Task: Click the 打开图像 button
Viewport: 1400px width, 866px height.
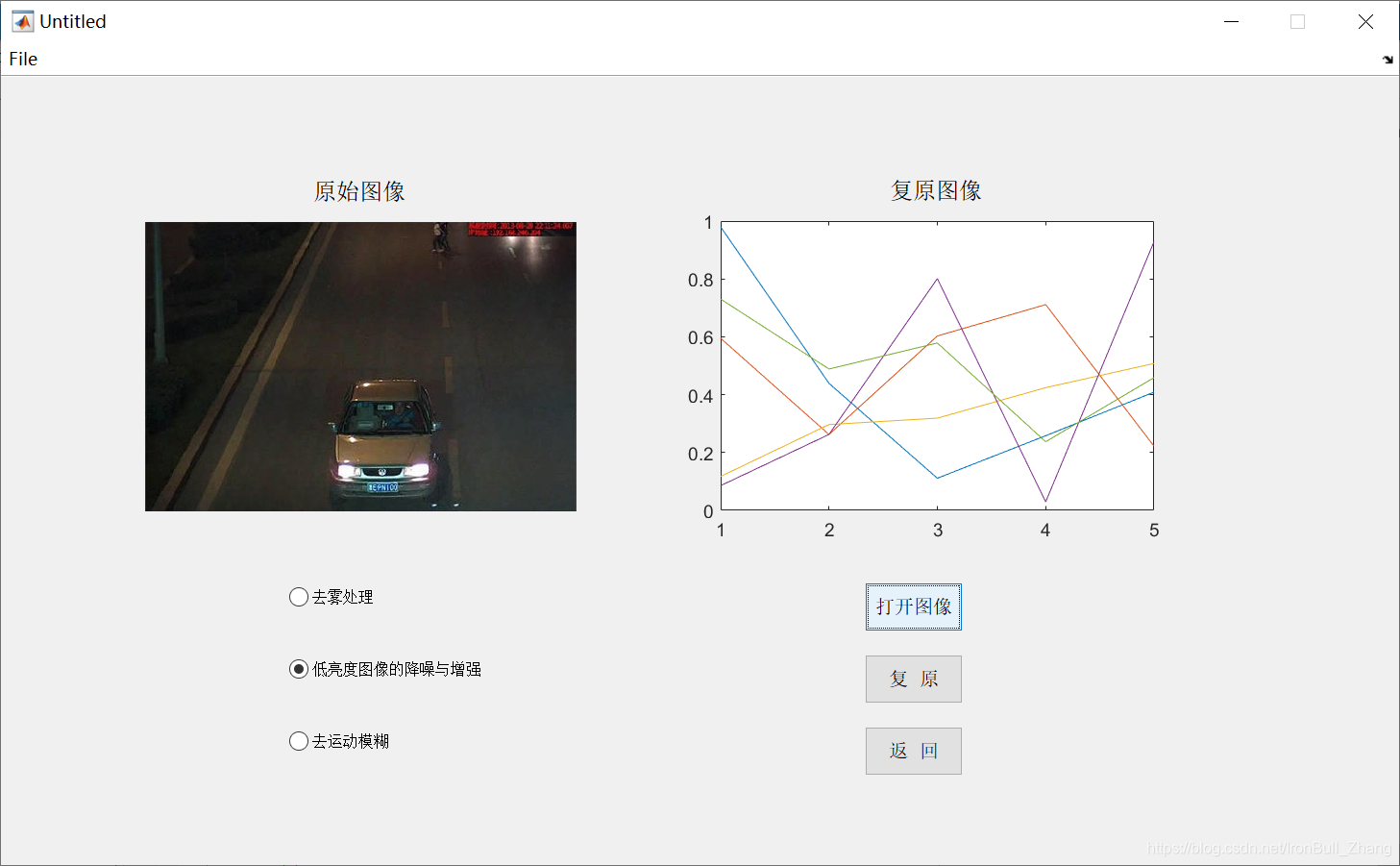Action: pos(913,606)
